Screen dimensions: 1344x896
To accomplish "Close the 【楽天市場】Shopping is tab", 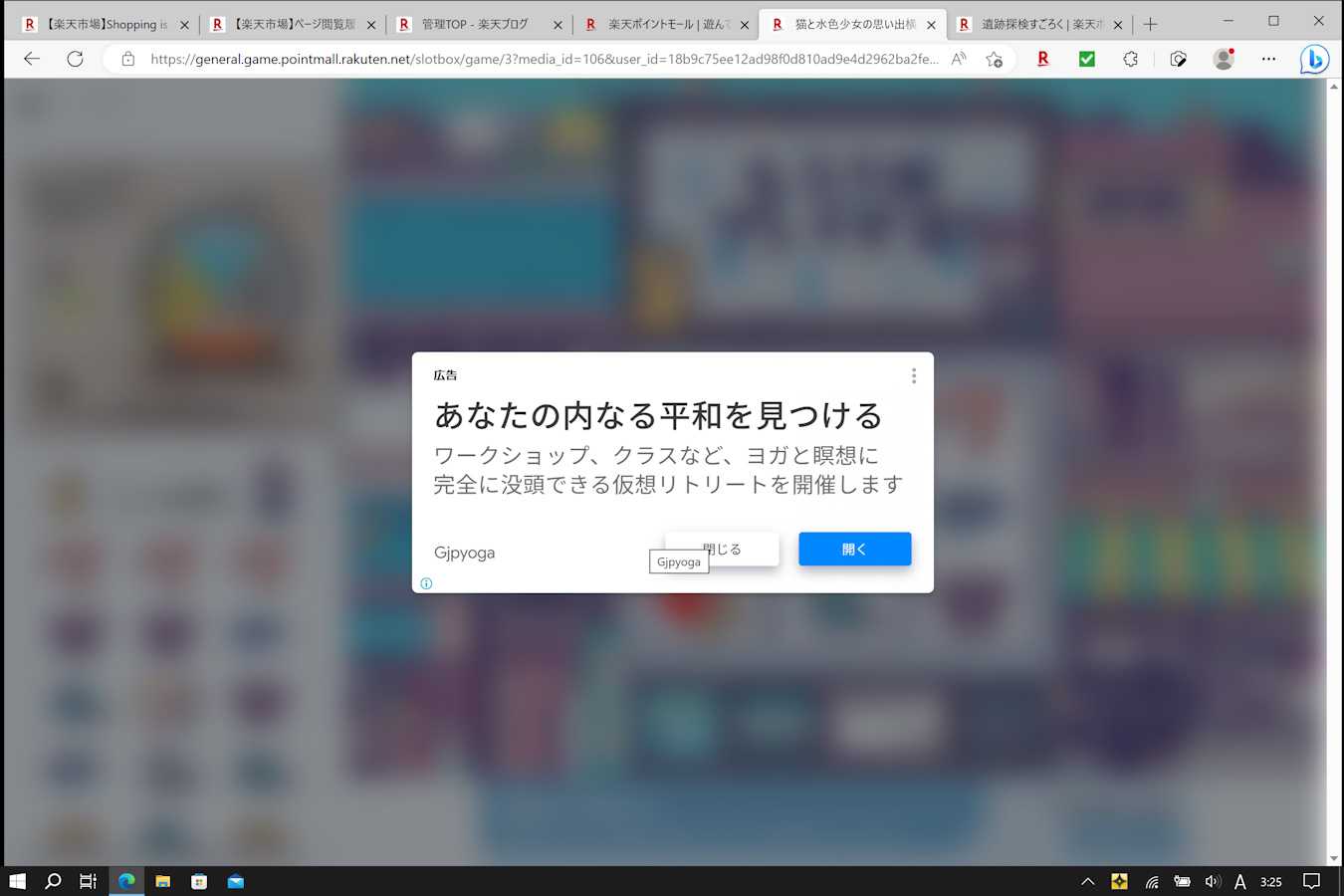I will (184, 25).
